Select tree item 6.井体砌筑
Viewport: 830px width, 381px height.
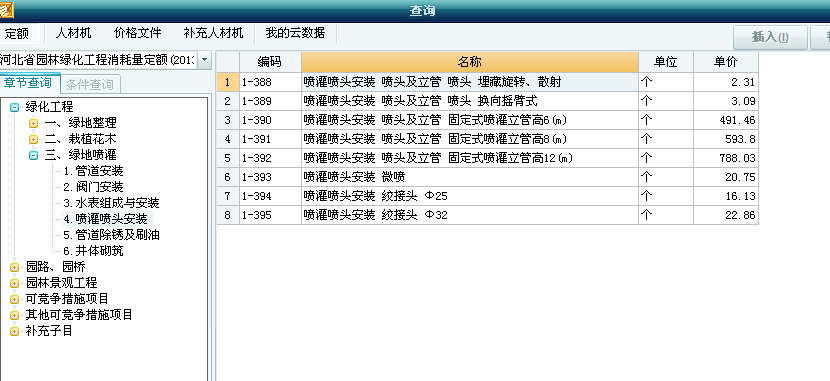click(x=93, y=250)
